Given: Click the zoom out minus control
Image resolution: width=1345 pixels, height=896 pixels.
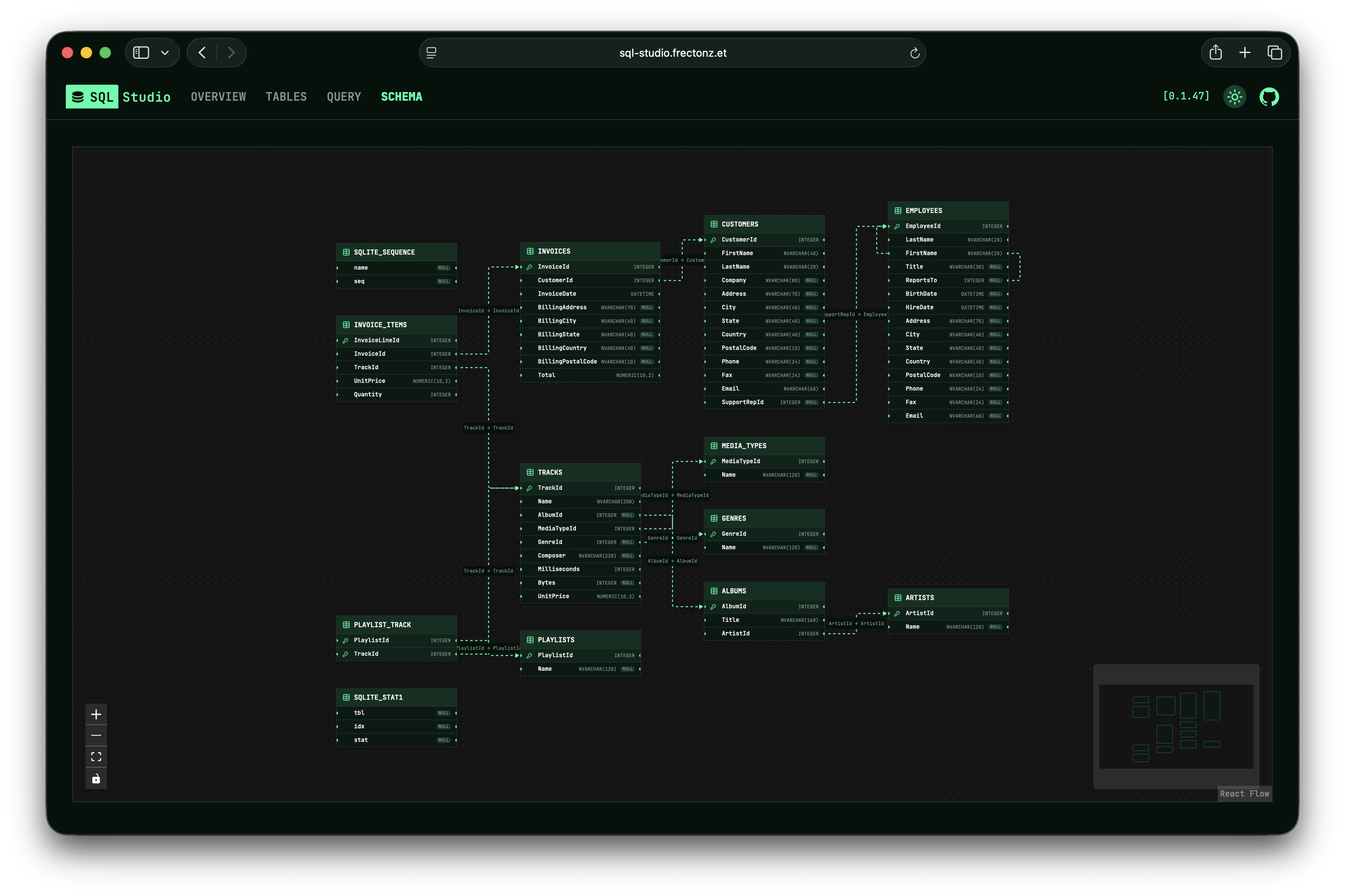Looking at the screenshot, I should coord(96,735).
